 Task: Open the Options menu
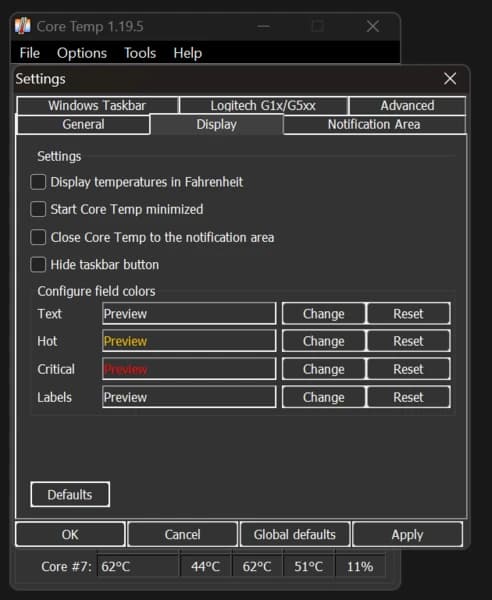[82, 53]
